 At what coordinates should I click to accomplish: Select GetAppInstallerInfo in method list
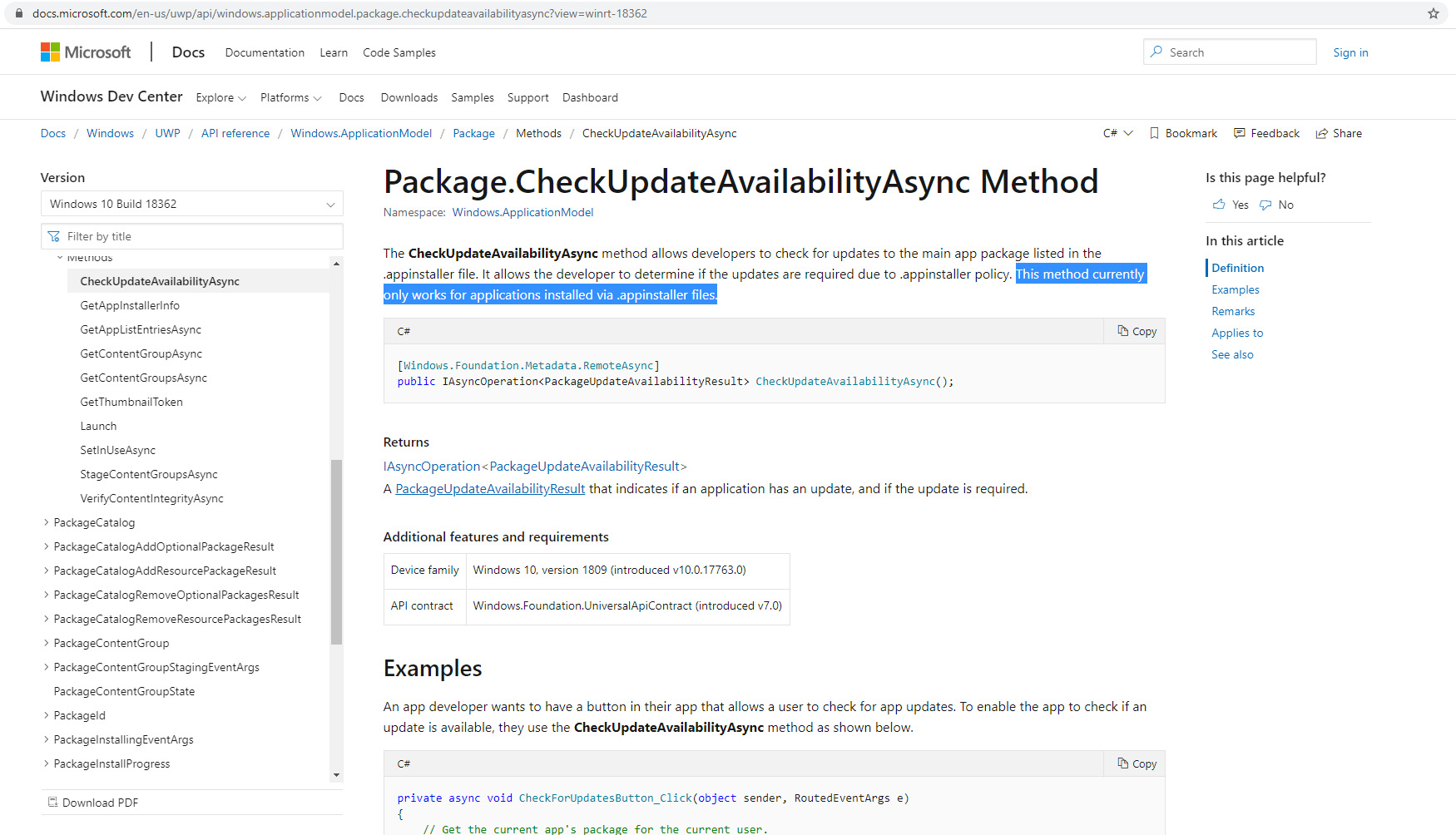130,305
